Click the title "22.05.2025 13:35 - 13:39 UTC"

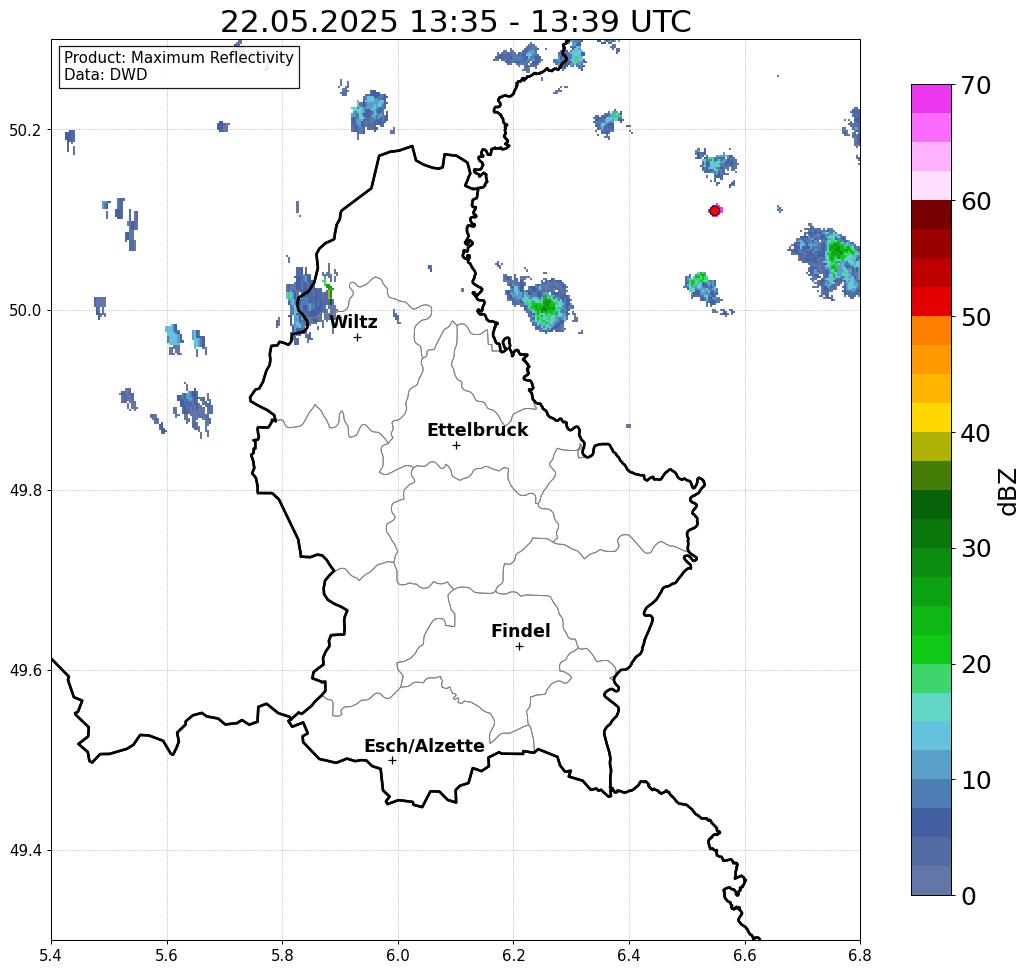point(455,21)
